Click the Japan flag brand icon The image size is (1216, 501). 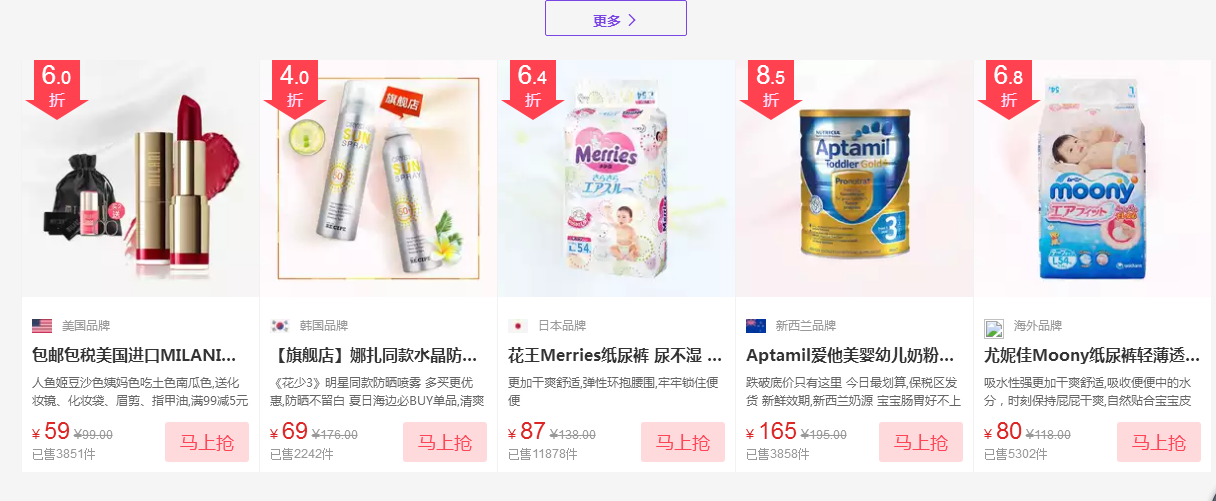pos(518,326)
